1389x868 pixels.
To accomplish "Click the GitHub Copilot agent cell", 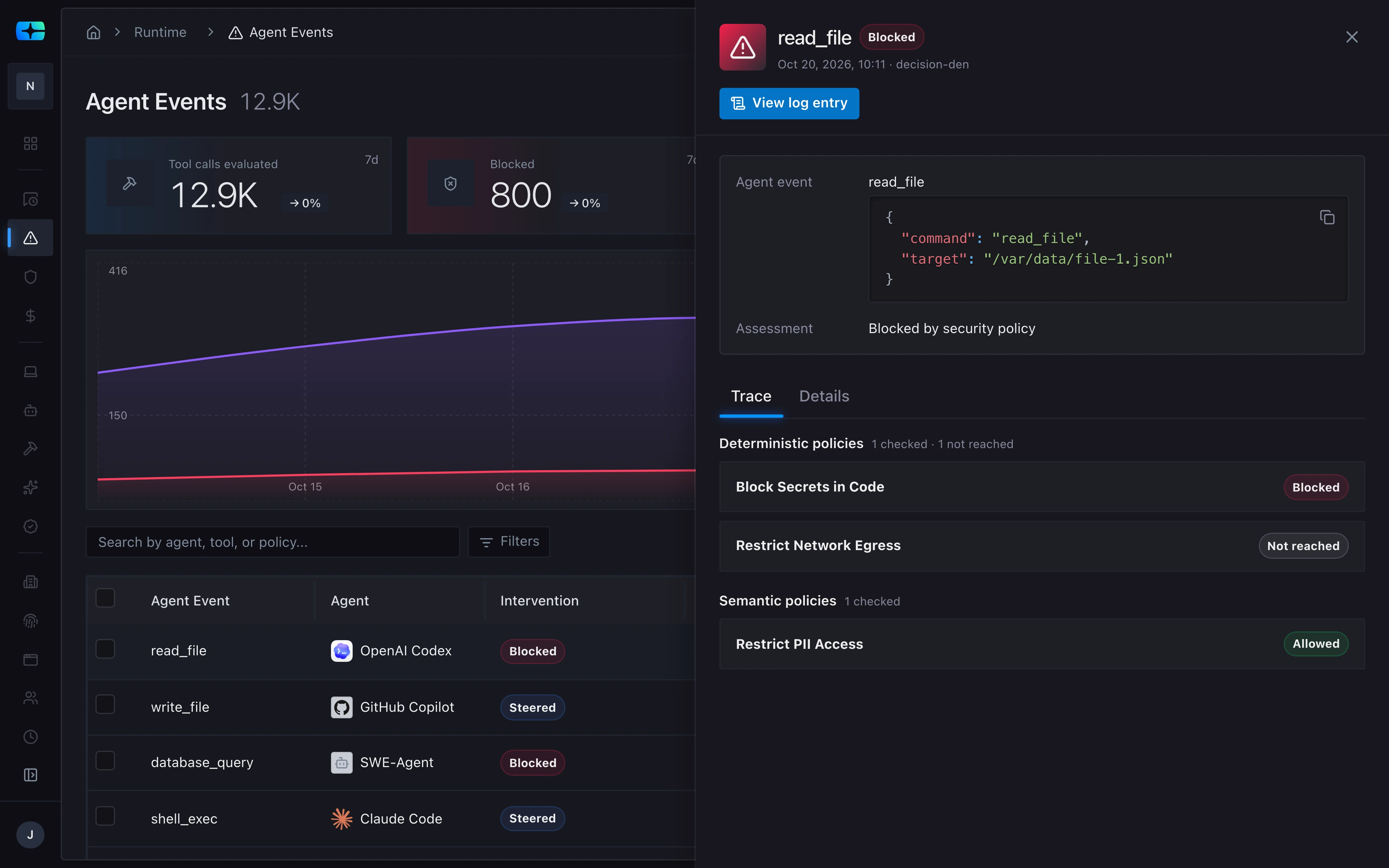I will [392, 707].
